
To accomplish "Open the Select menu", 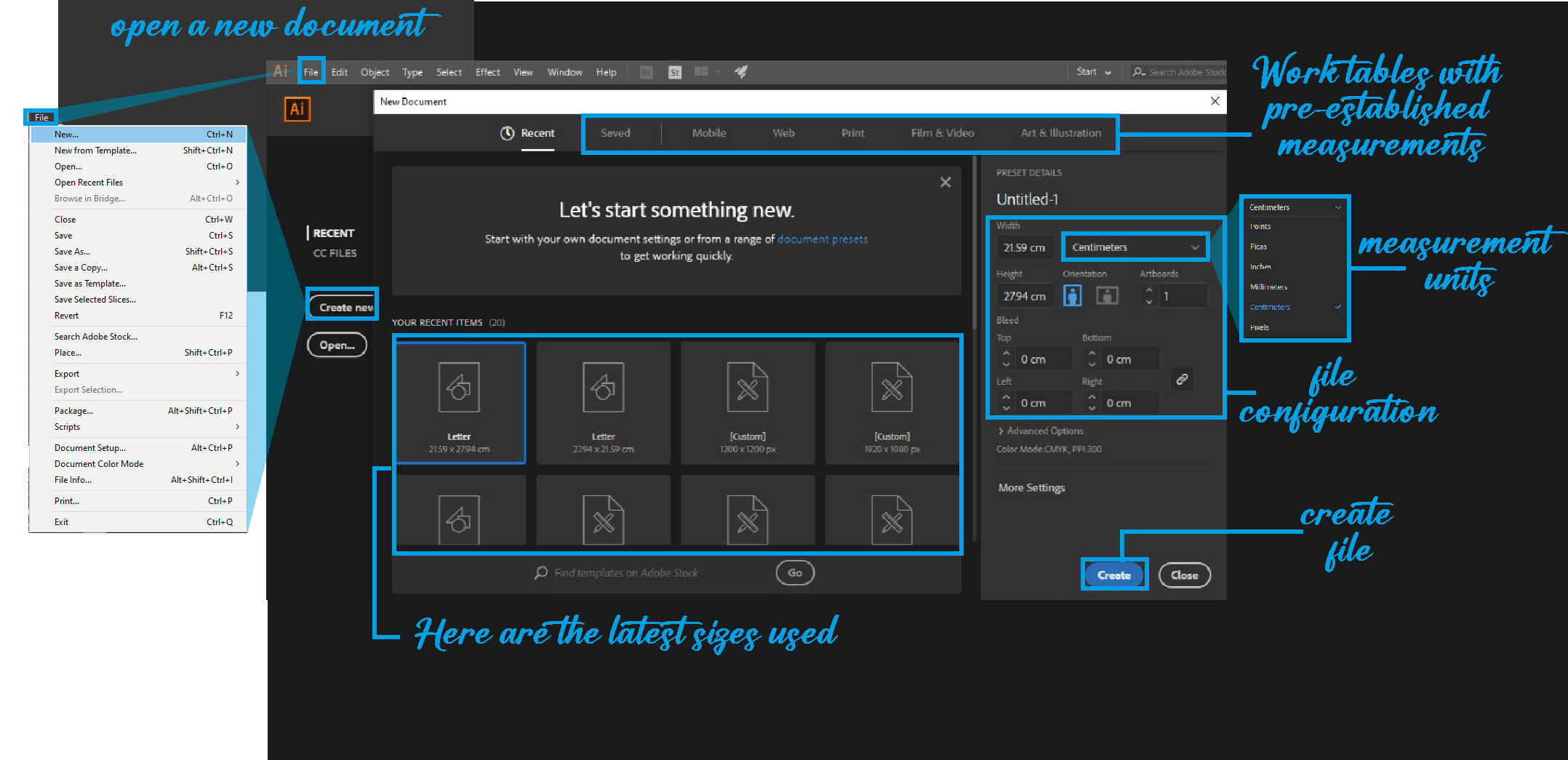I will [449, 72].
